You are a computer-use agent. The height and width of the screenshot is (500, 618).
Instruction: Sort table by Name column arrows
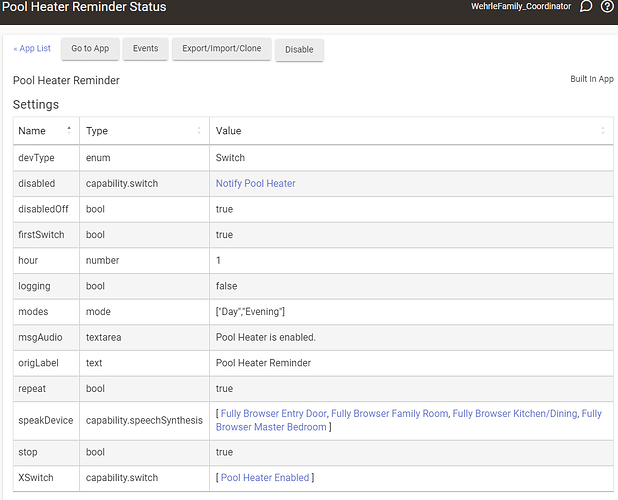tap(69, 130)
